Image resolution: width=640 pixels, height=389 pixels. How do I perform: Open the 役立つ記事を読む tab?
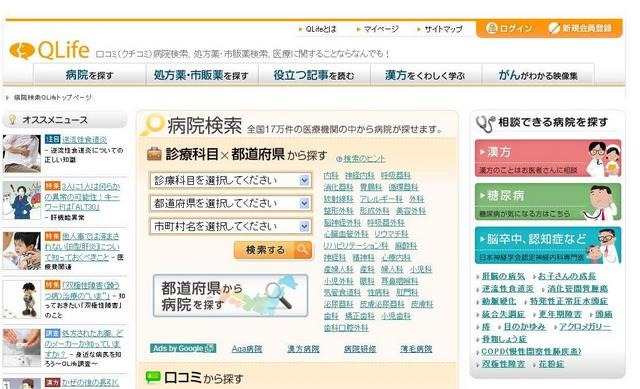[314, 75]
